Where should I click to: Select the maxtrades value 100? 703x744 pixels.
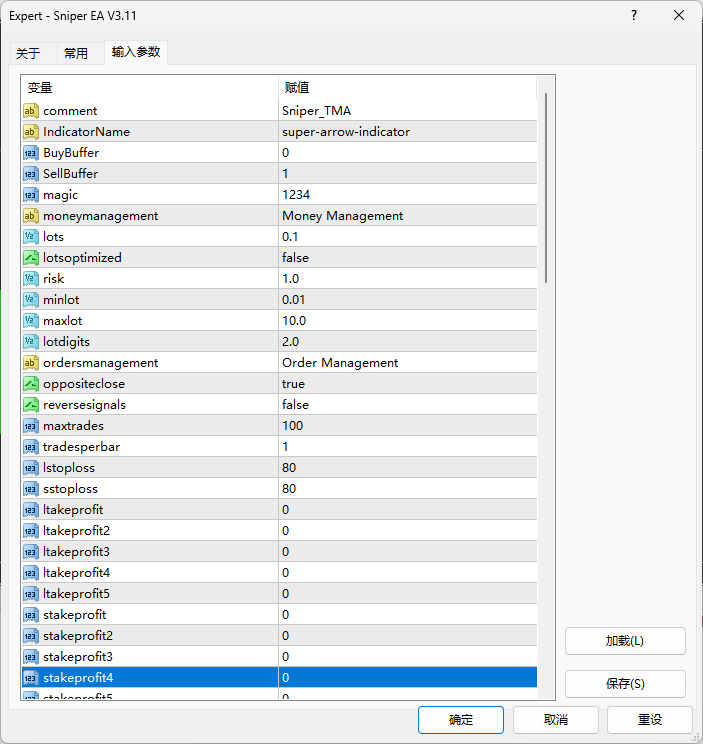click(x=407, y=426)
